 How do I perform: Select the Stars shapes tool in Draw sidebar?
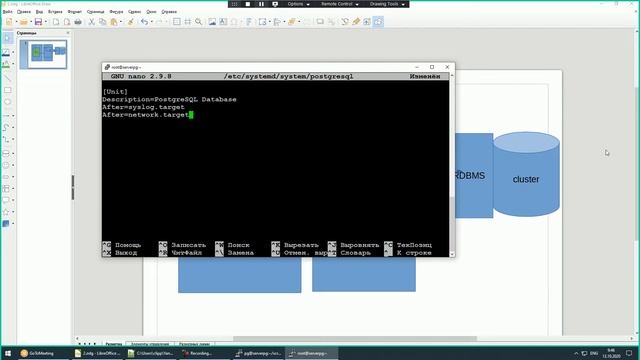[x=6, y=212]
